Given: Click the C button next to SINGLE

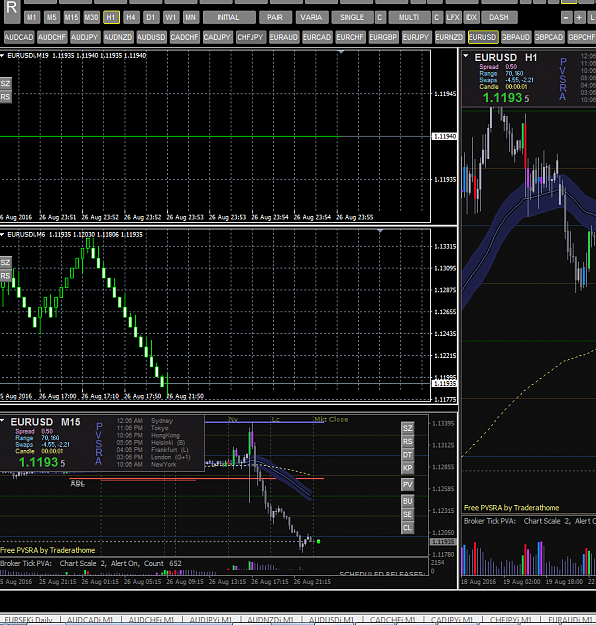Looking at the screenshot, I should click(380, 18).
